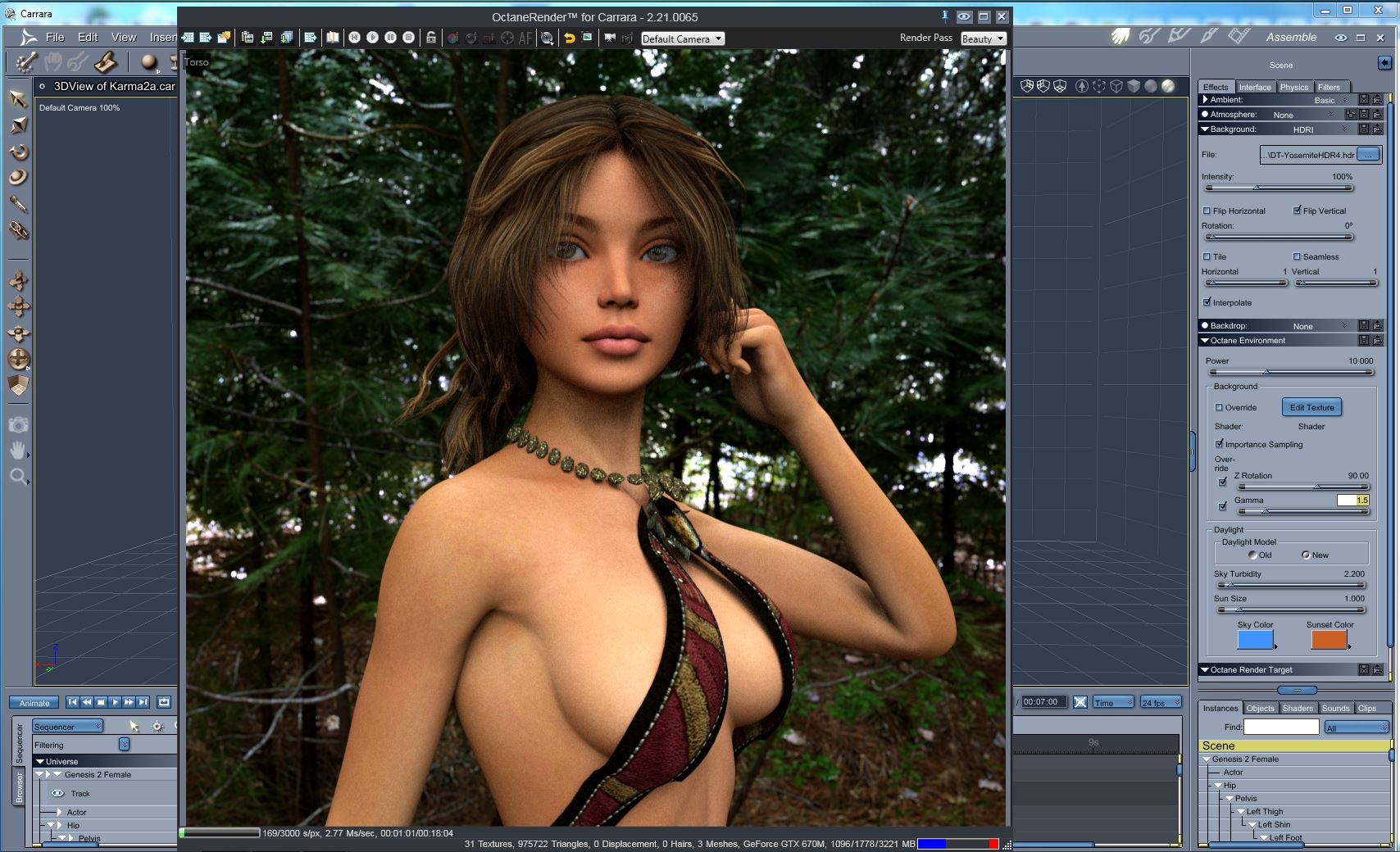Click the undo arrow in Octane toolbar
Viewport: 1400px width, 852px height.
click(x=569, y=38)
